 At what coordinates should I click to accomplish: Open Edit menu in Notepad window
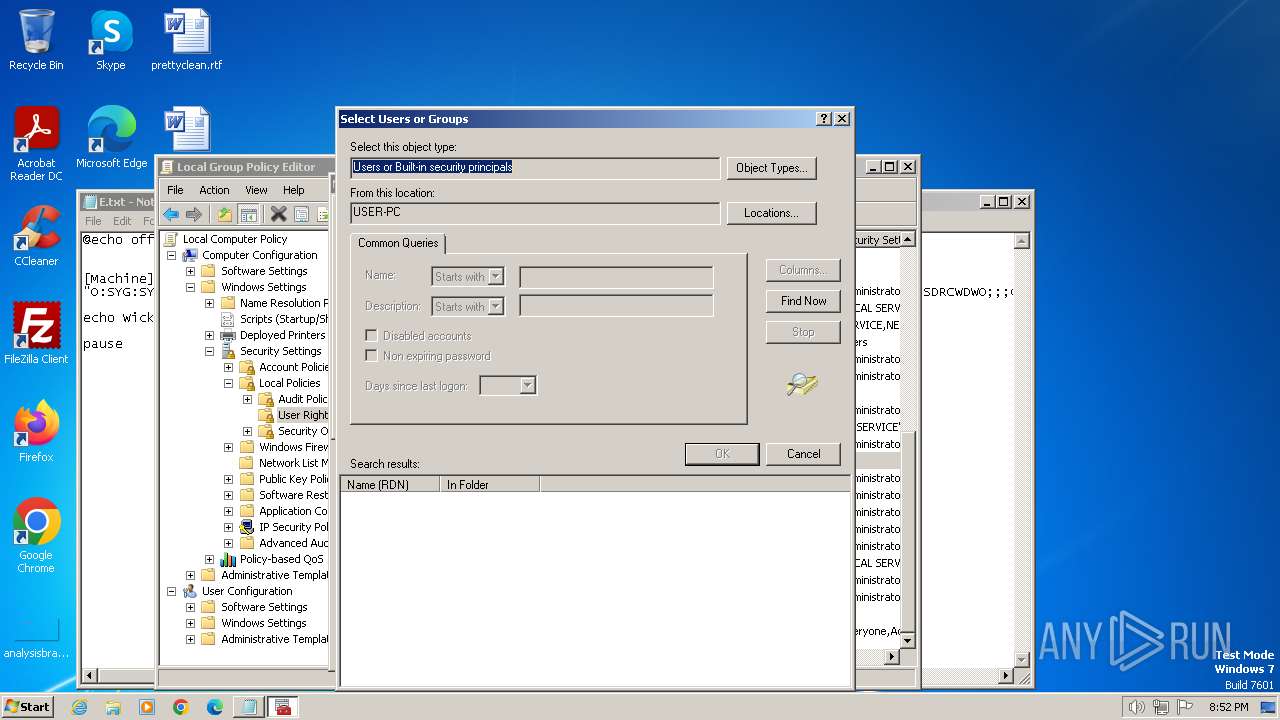click(122, 221)
